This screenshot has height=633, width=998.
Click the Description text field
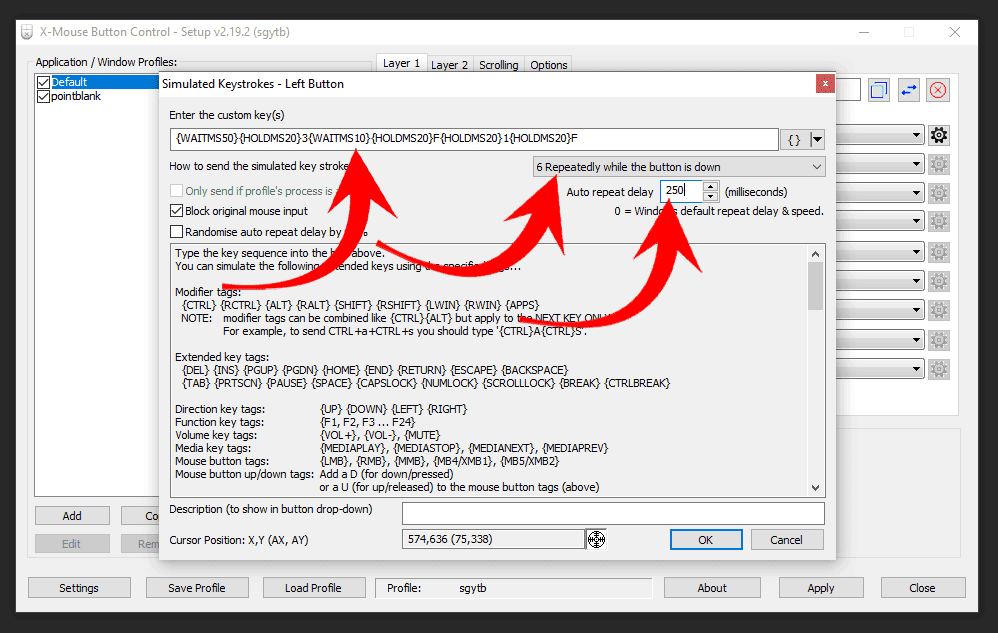(613, 513)
